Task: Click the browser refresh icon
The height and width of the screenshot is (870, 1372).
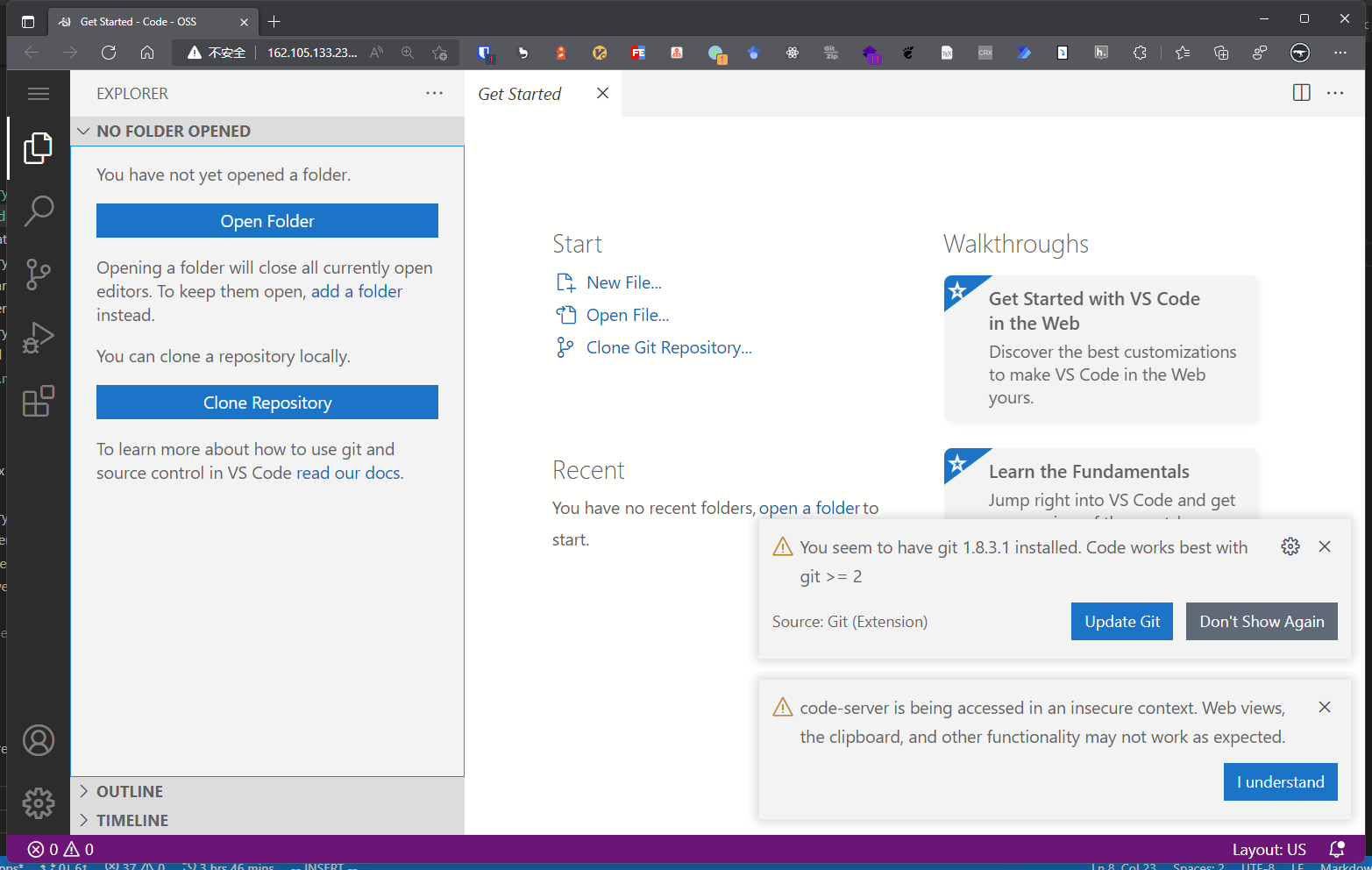Action: click(109, 53)
